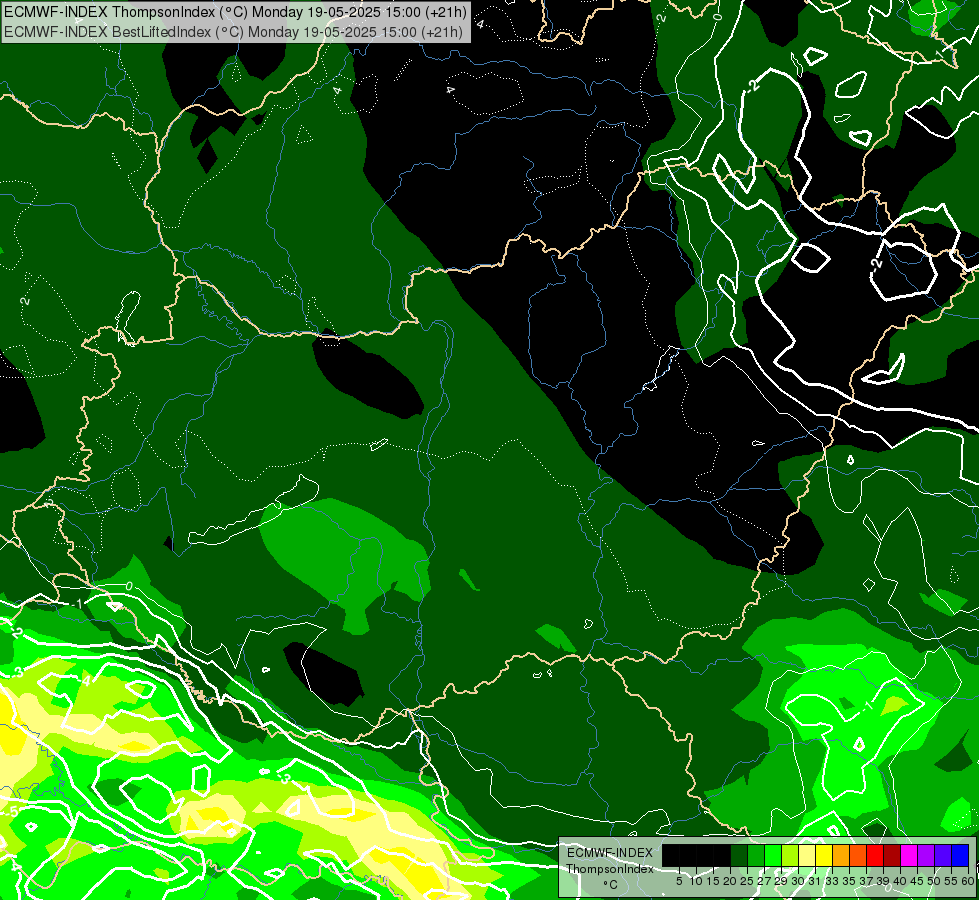This screenshot has height=900, width=979.
Task: Select the yellow-green 29–30 legend swatch
Action: coord(790,855)
